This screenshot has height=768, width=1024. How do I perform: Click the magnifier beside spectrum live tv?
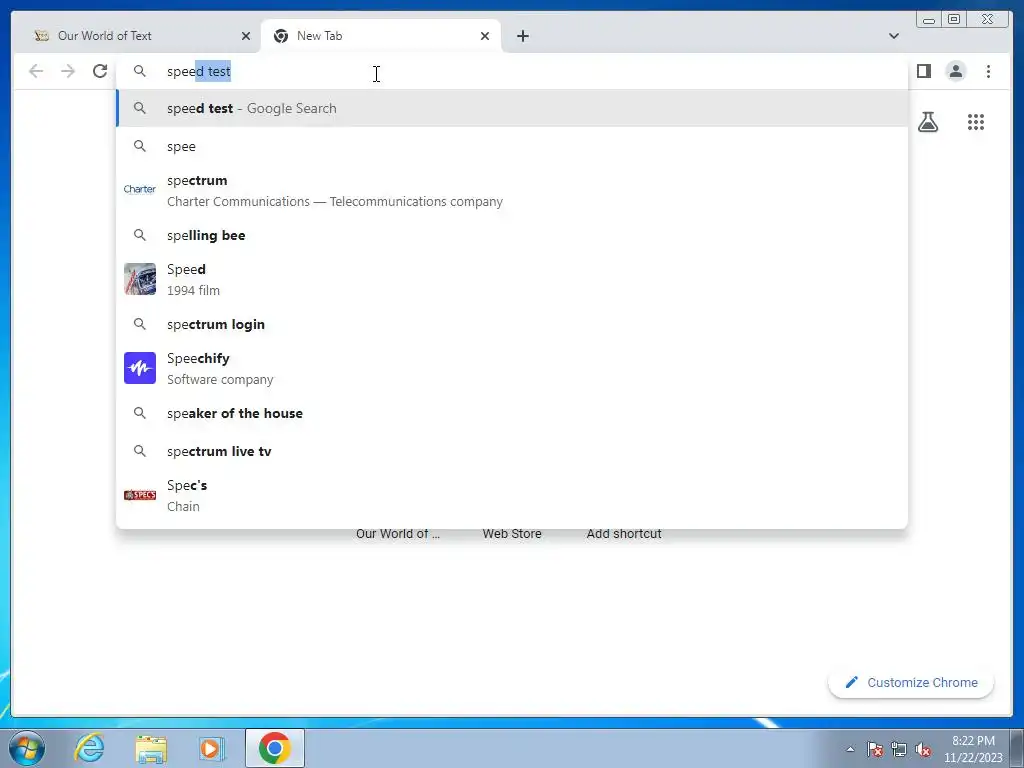click(x=140, y=450)
